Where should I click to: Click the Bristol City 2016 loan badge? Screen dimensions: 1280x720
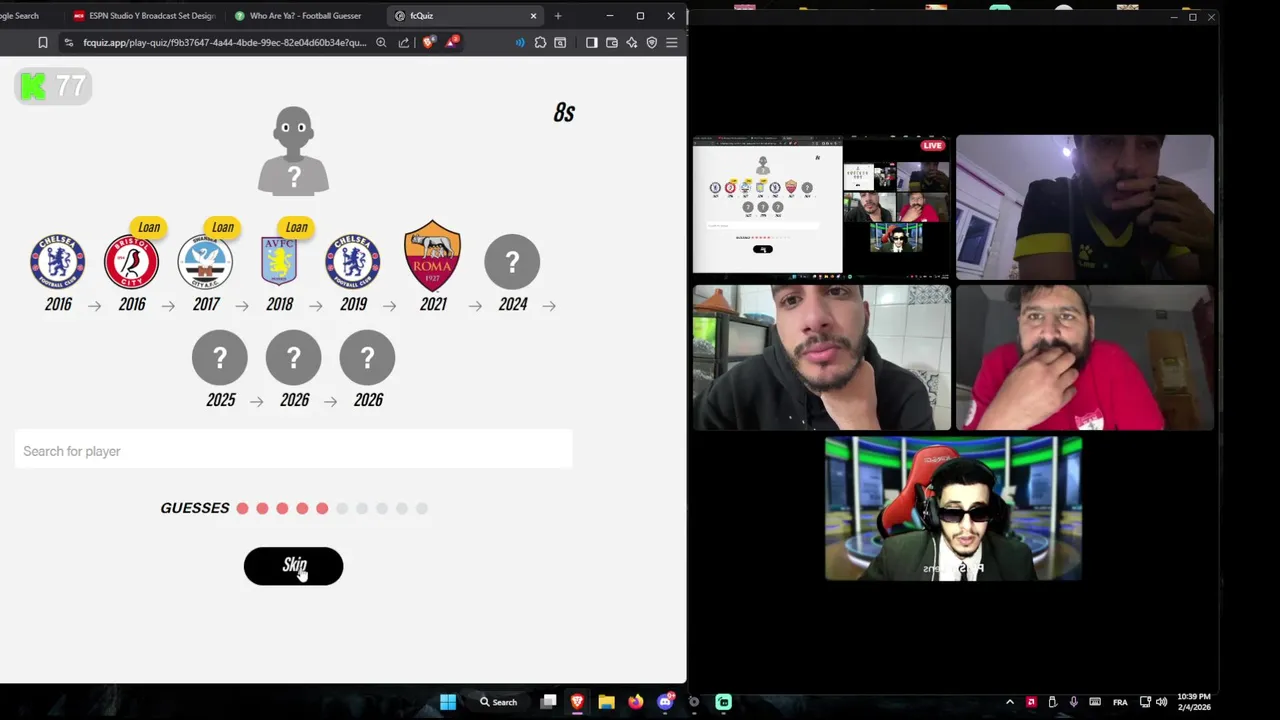tap(131, 262)
